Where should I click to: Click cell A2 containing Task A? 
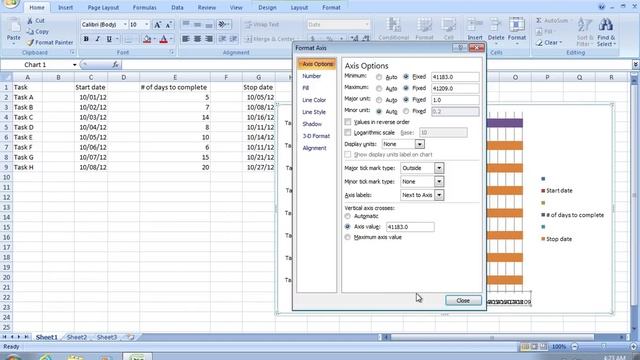click(x=27, y=97)
